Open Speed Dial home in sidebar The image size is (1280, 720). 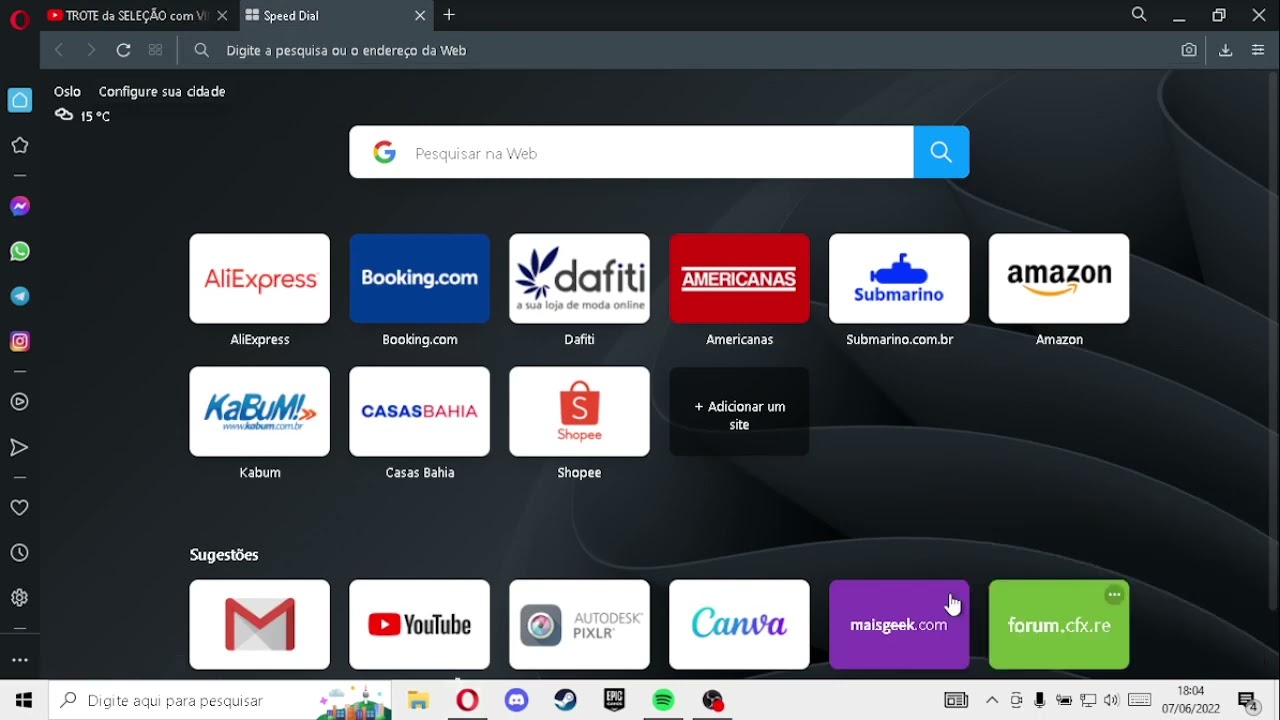point(19,100)
